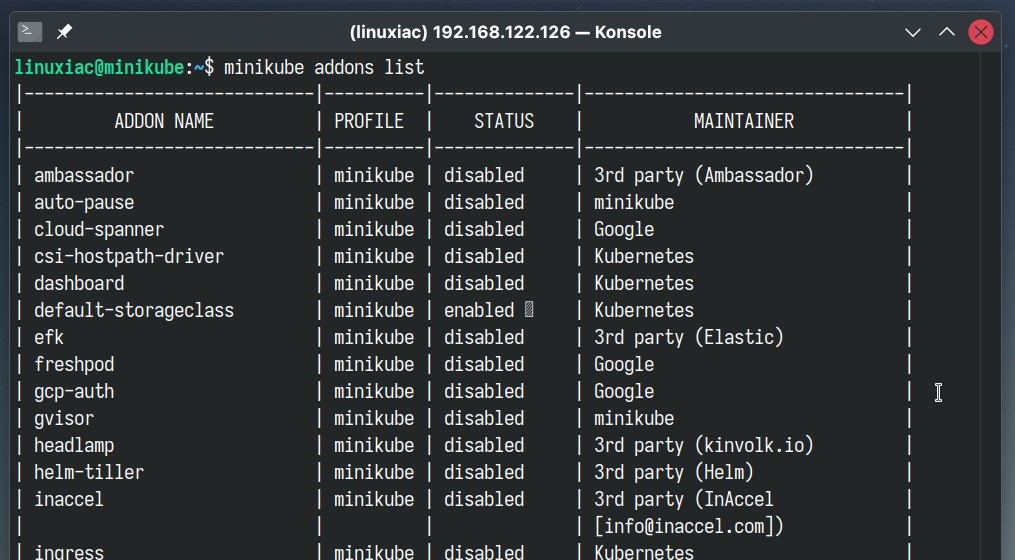Click the 'minikube addons list' command text
Image resolution: width=1015 pixels, height=560 pixels.
[324, 67]
